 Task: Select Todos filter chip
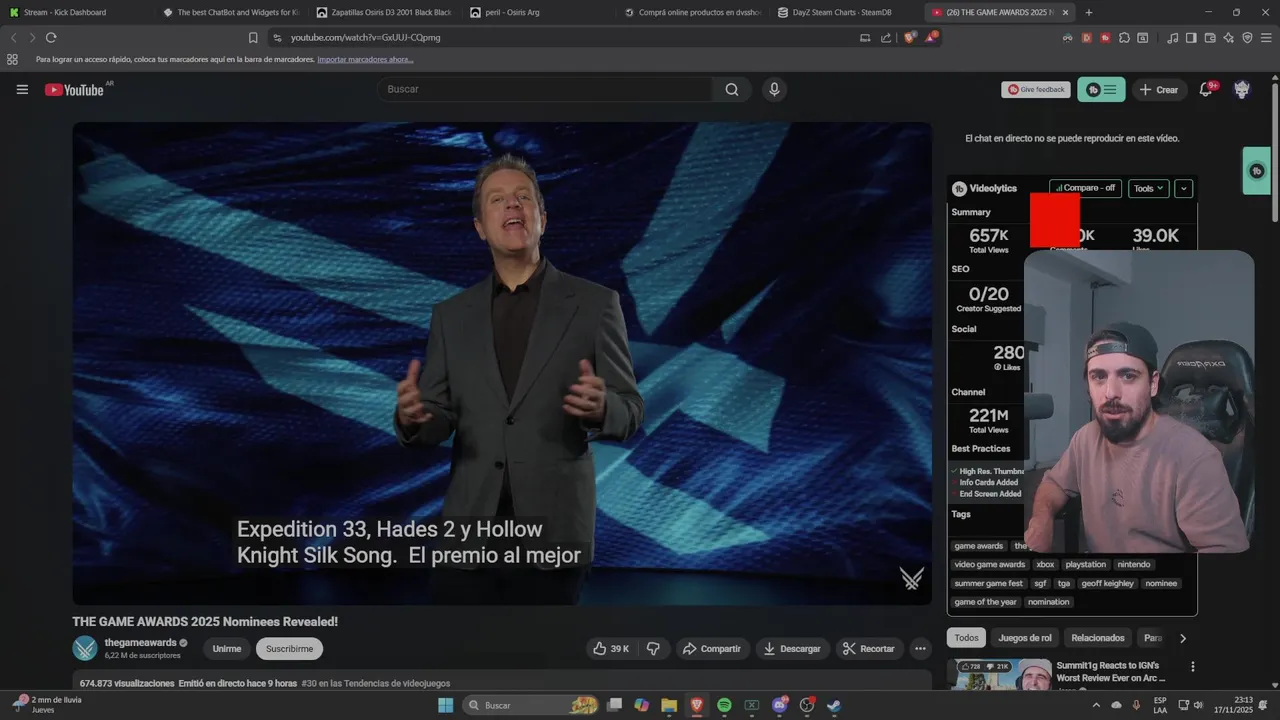(966, 638)
